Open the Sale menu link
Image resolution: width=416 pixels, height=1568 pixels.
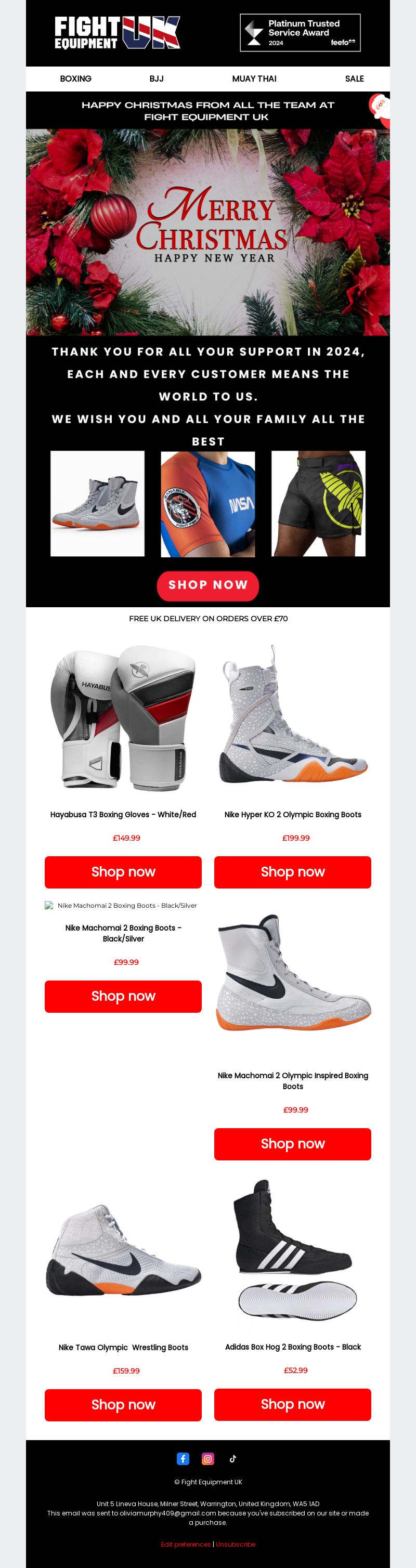(x=355, y=79)
